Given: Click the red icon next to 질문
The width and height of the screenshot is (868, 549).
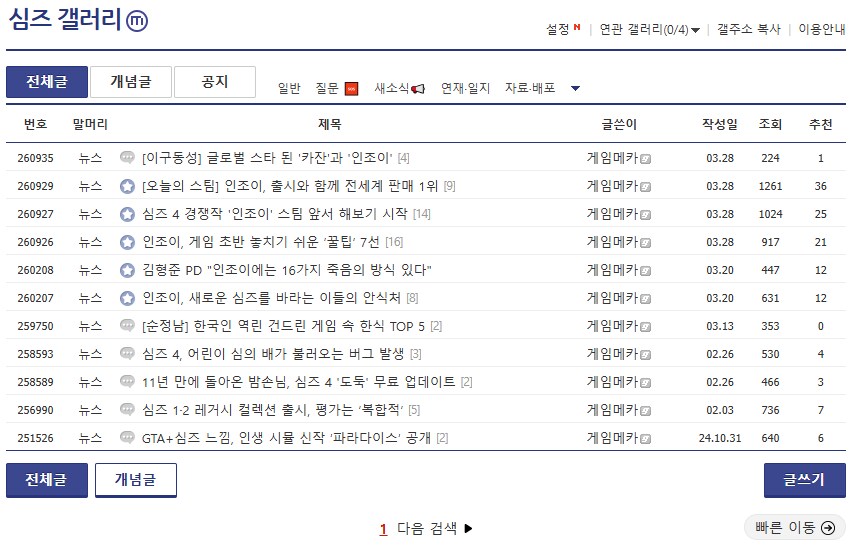Looking at the screenshot, I should [352, 89].
